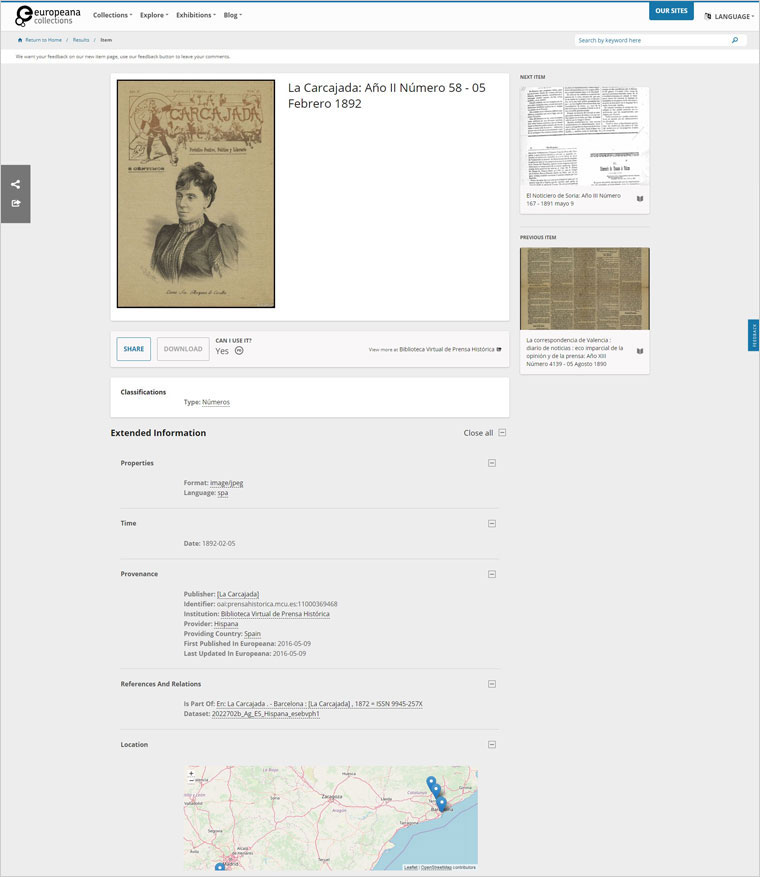Open the Blog menu

(x=233, y=15)
